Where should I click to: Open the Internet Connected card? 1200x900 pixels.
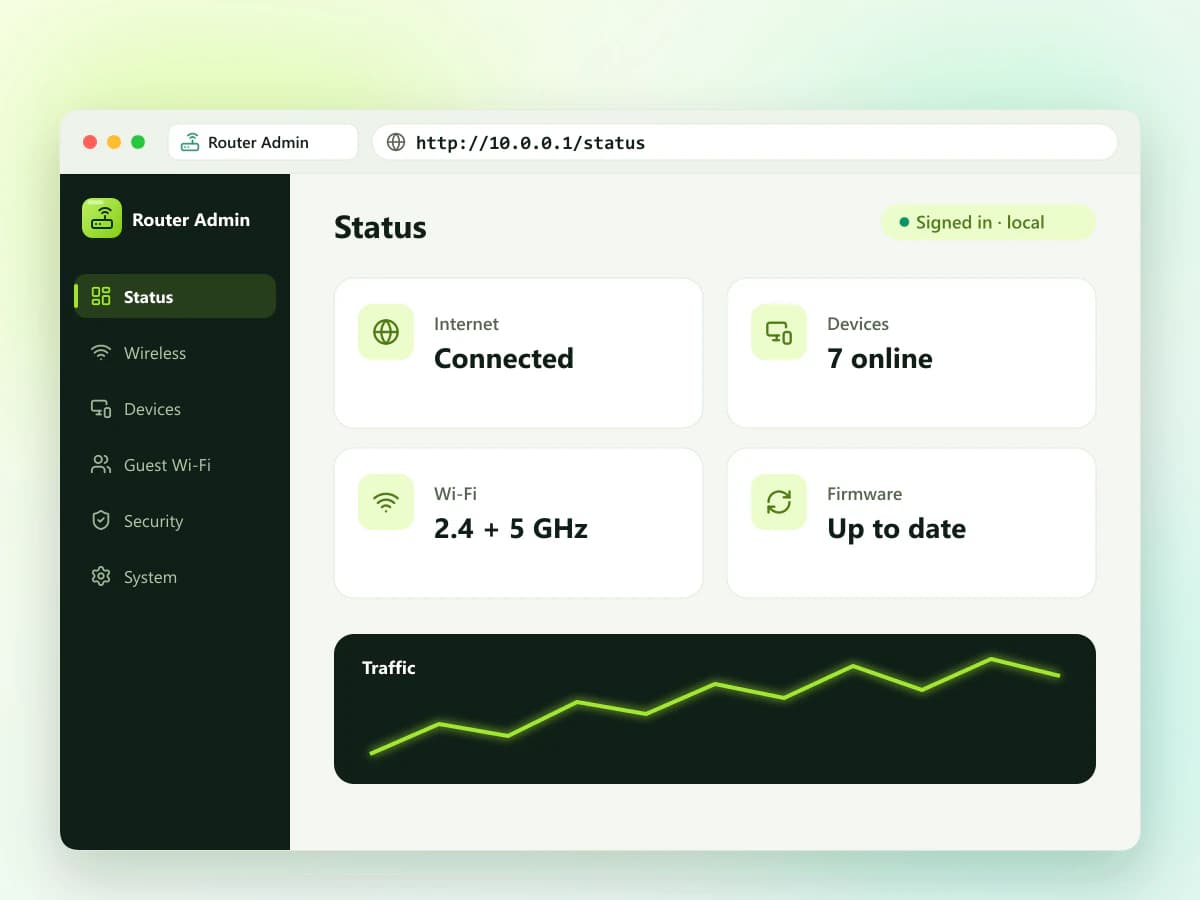click(x=518, y=353)
